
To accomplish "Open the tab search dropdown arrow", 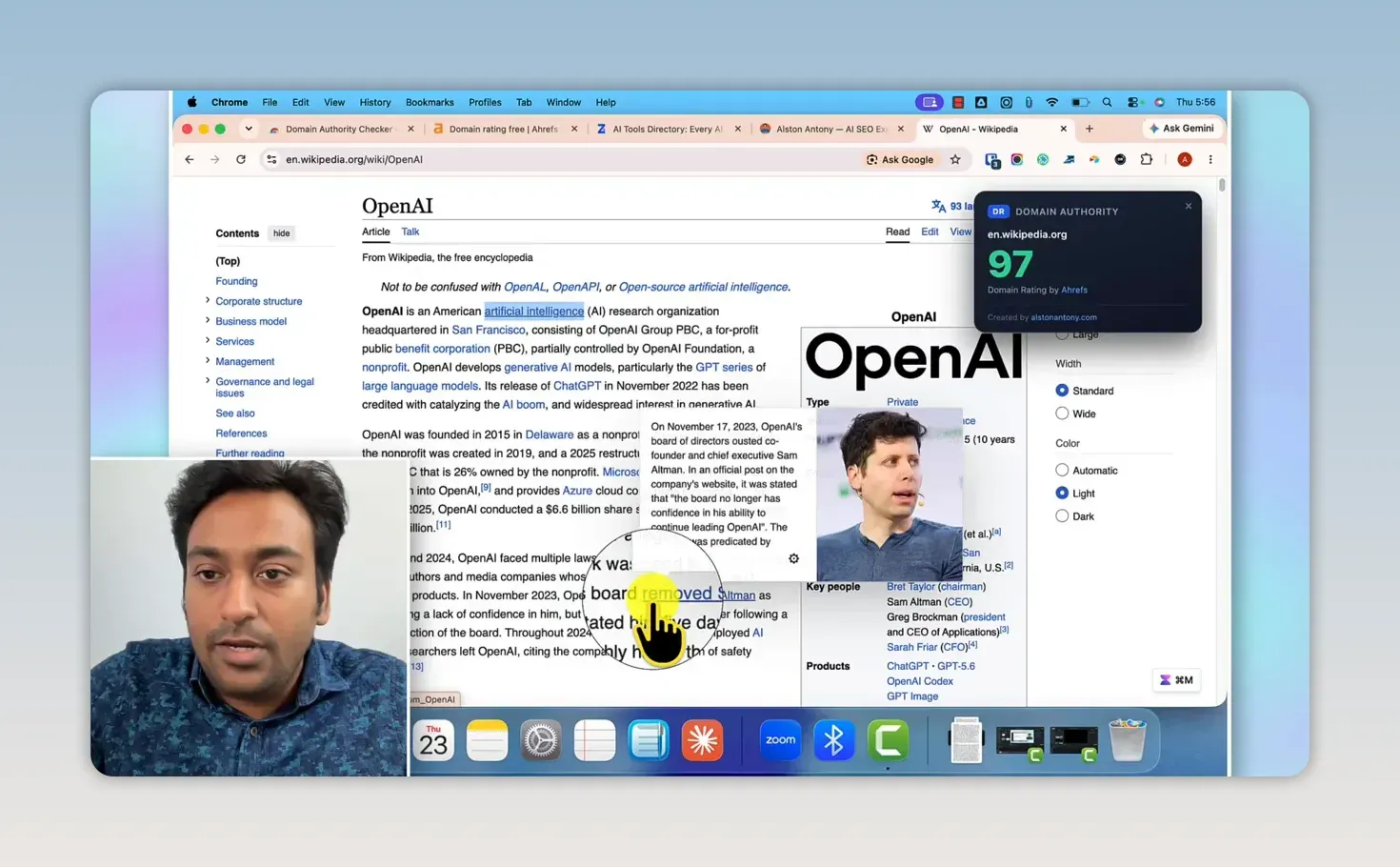I will point(249,129).
